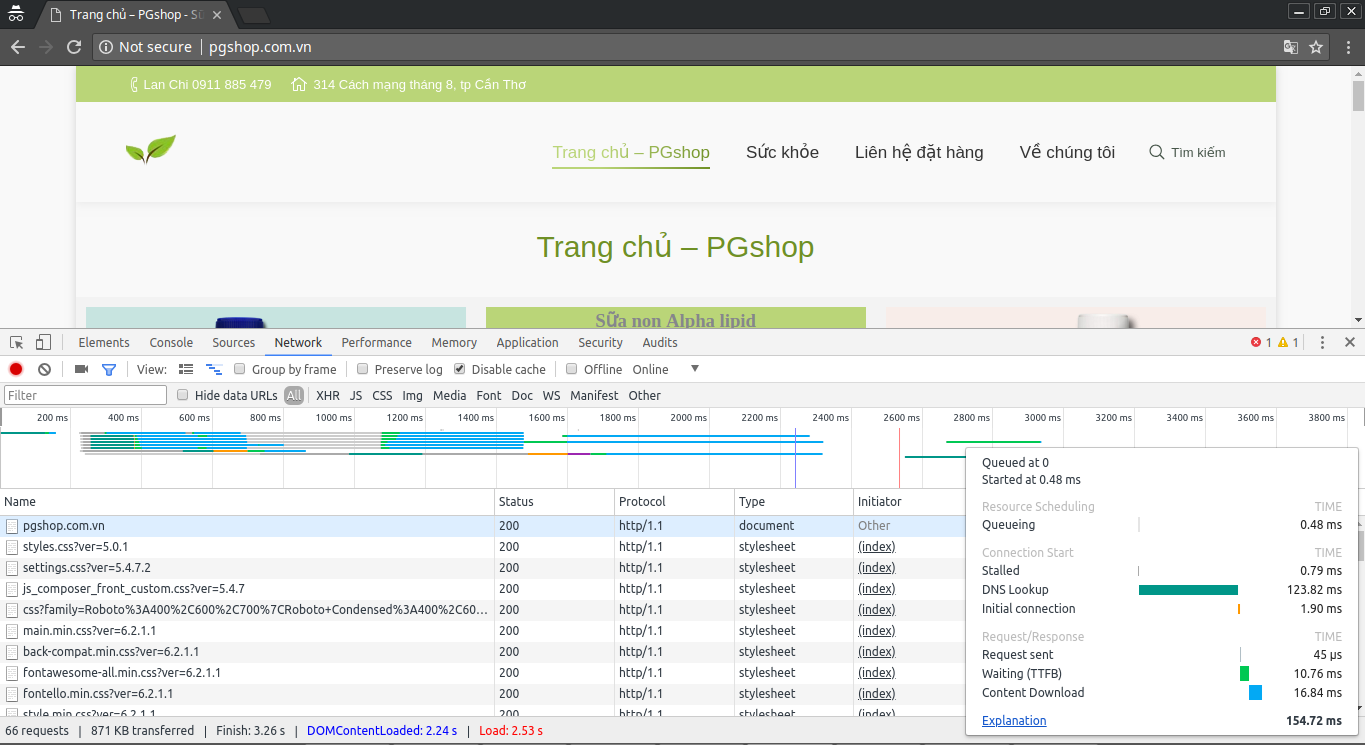The image size is (1365, 745).
Task: Open Về chúng tôi page
Action: tap(1067, 152)
